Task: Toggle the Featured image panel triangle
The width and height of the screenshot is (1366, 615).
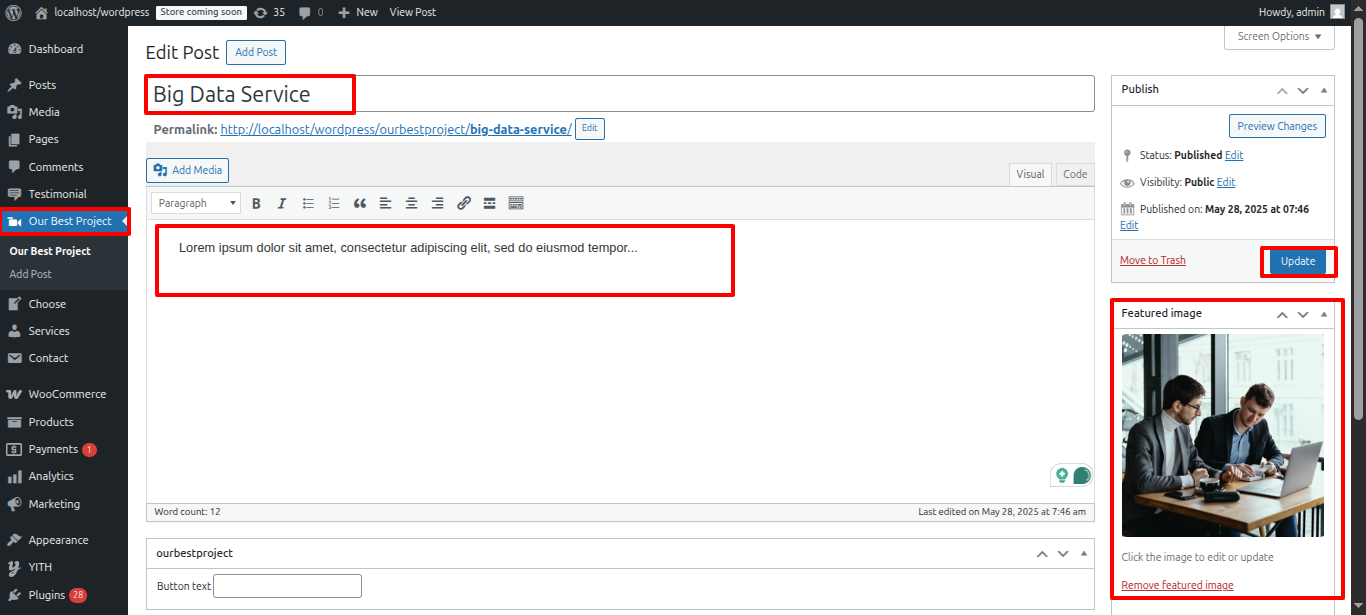Action: (1324, 314)
